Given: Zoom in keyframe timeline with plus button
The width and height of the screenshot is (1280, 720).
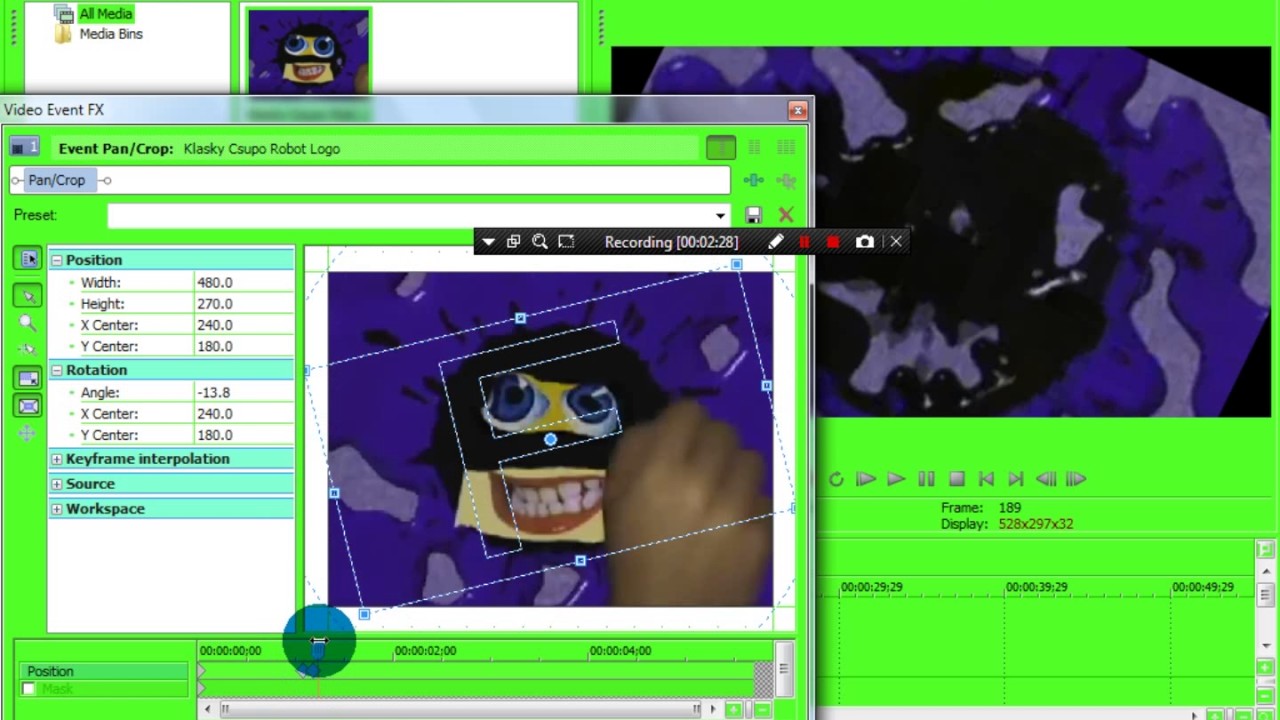Looking at the screenshot, I should [x=734, y=709].
